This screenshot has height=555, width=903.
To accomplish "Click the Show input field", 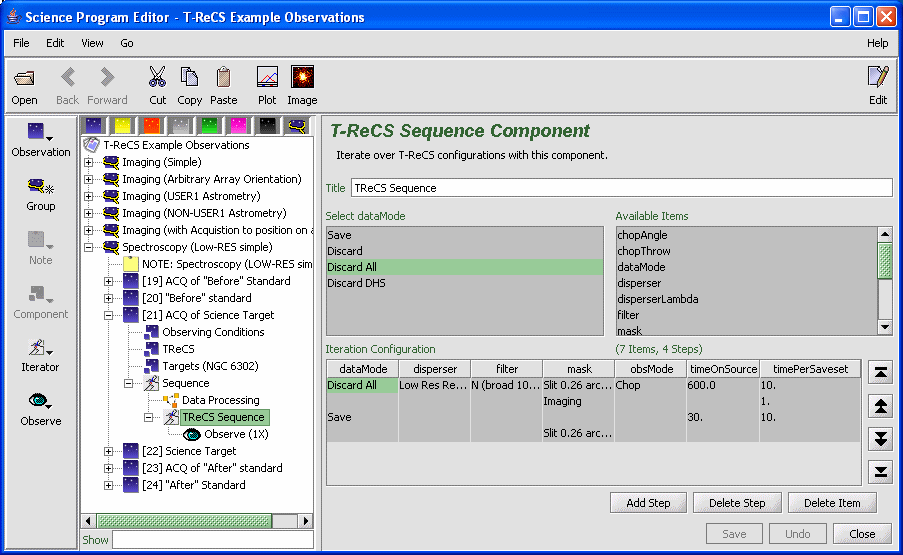I will tap(213, 540).
